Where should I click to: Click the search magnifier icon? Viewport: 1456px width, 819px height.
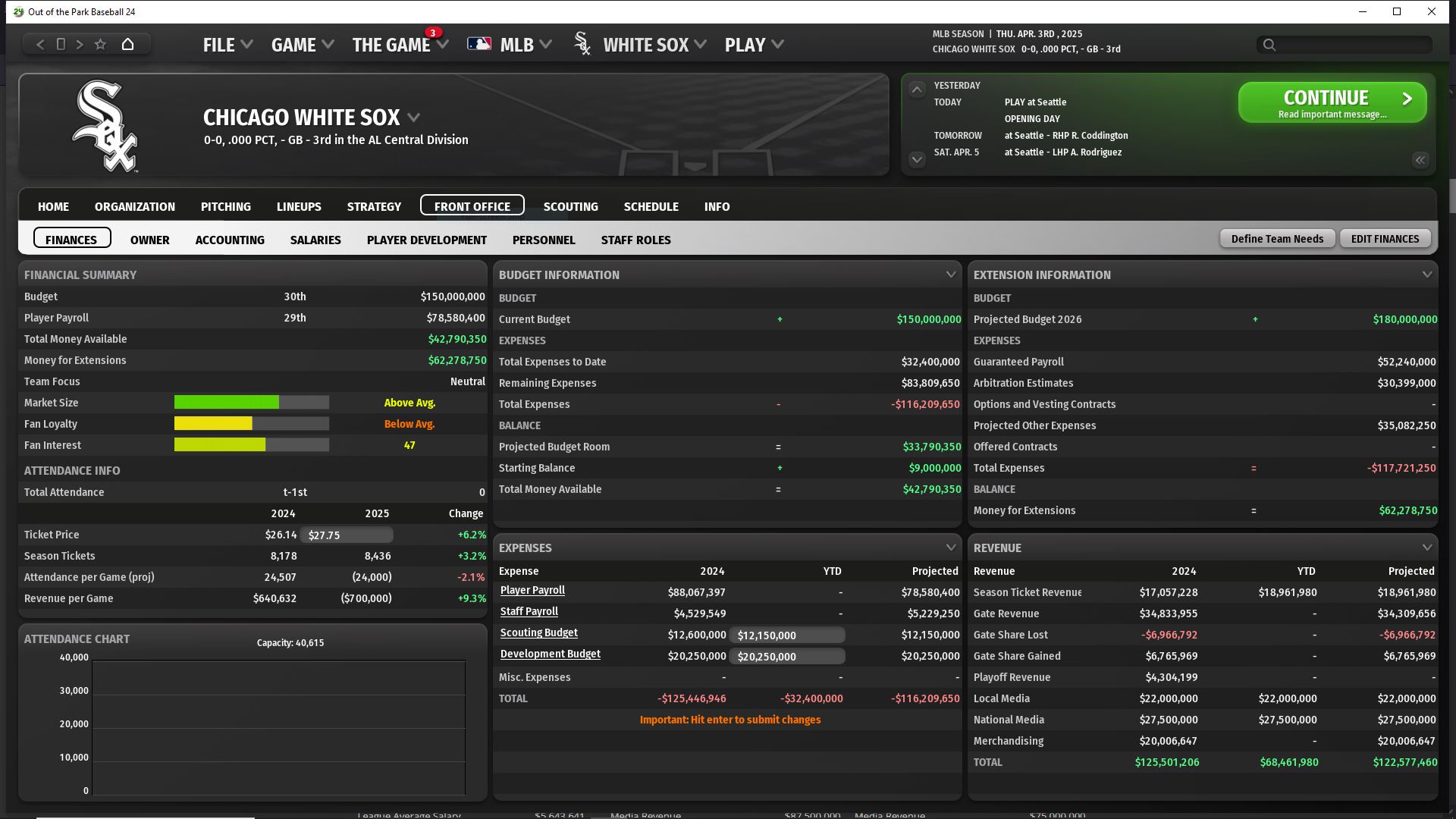click(x=1269, y=45)
